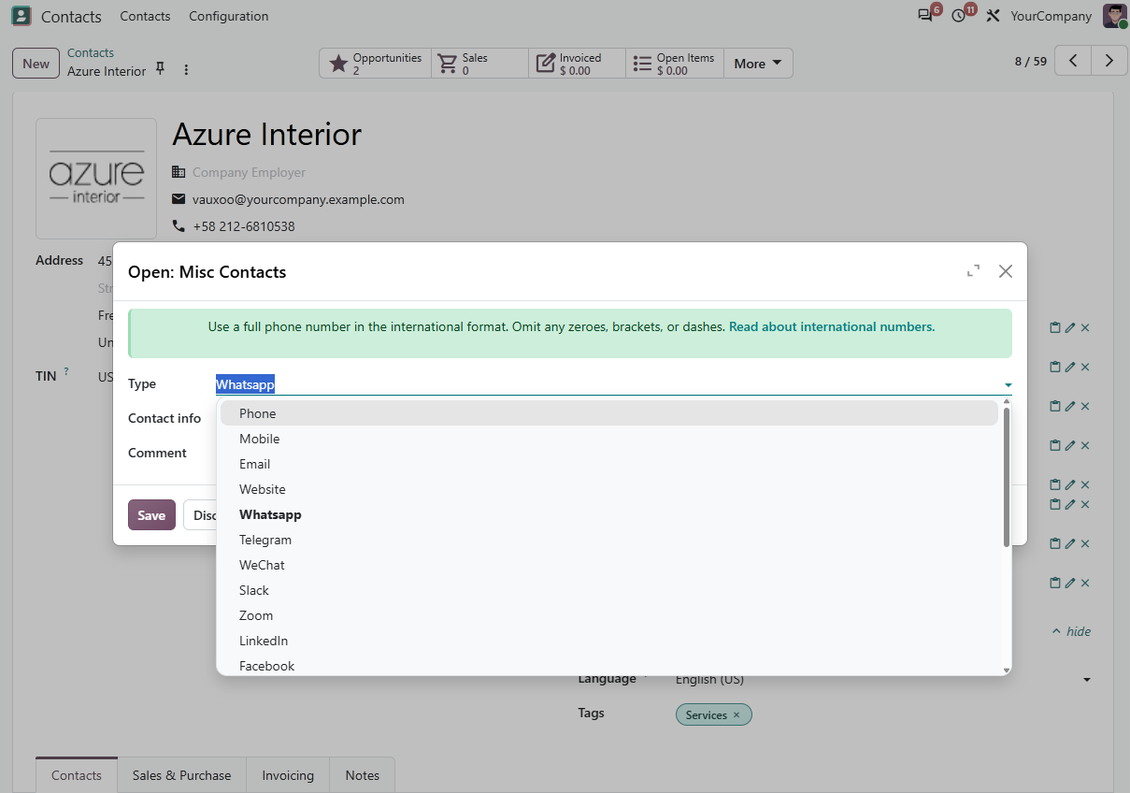The image size is (1130, 793).
Task: Select Phone from the Type list
Action: [609, 413]
